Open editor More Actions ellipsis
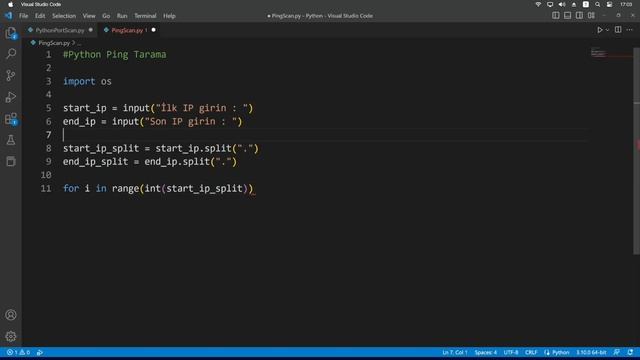Viewport: 640px width, 360px height. tap(630, 30)
